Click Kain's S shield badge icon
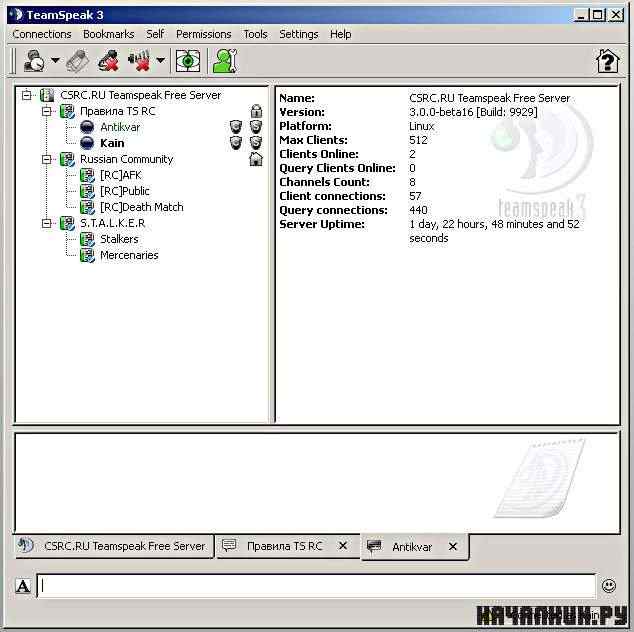634x632 pixels. point(256,143)
